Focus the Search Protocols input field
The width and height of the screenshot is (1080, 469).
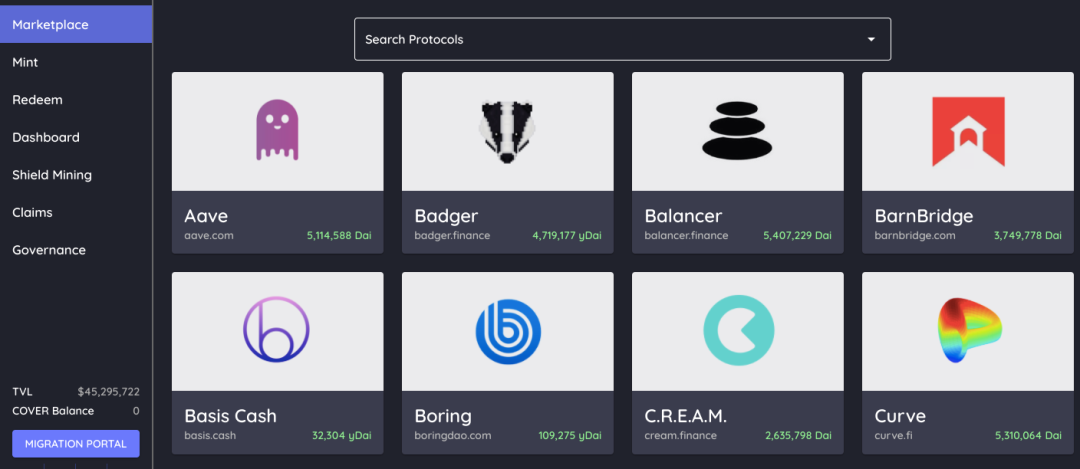coord(600,40)
